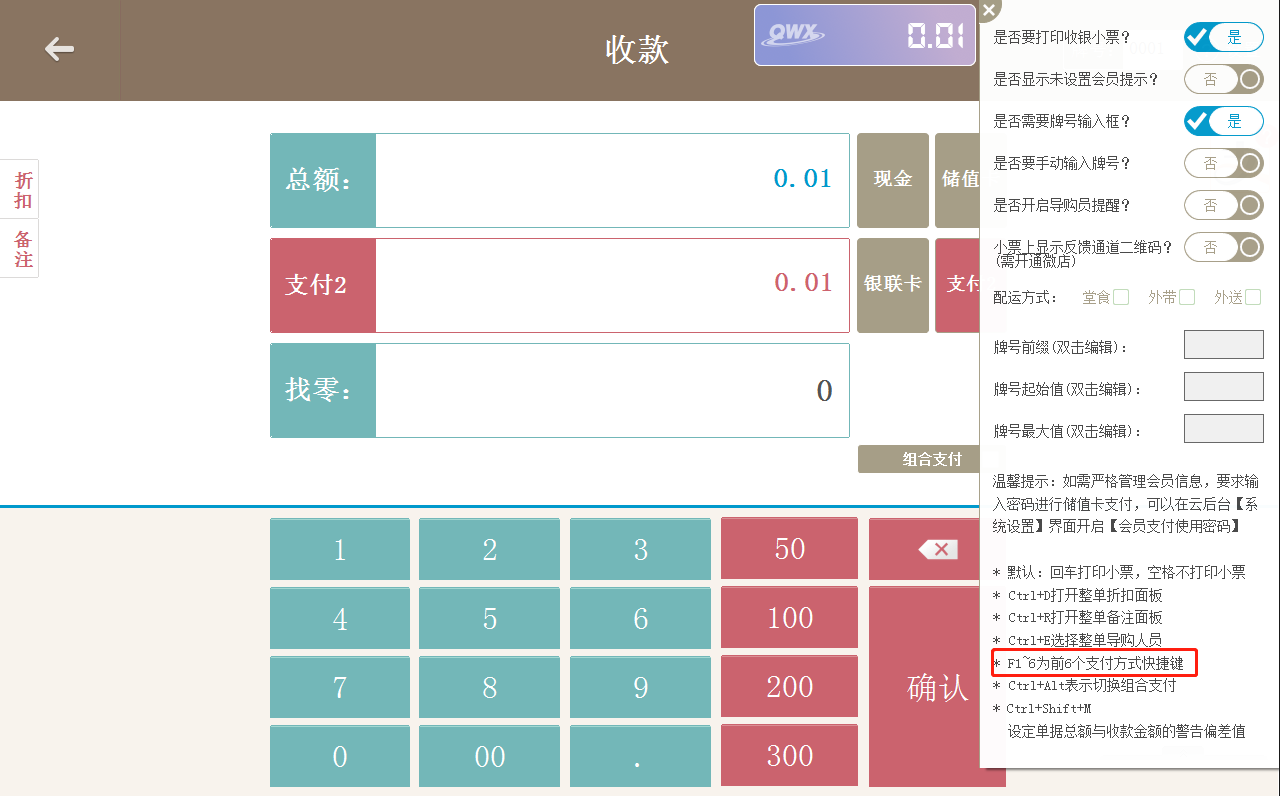Select 银联卡 UnionPay payment method

(893, 284)
